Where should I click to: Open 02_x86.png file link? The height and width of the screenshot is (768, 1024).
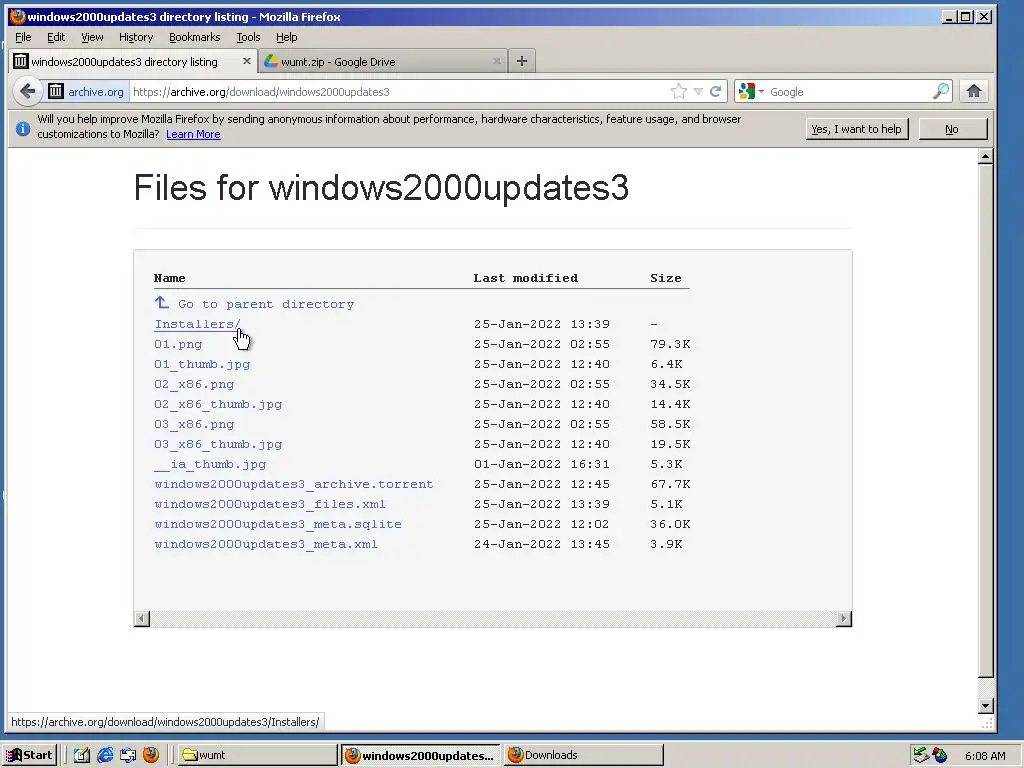click(x=194, y=384)
